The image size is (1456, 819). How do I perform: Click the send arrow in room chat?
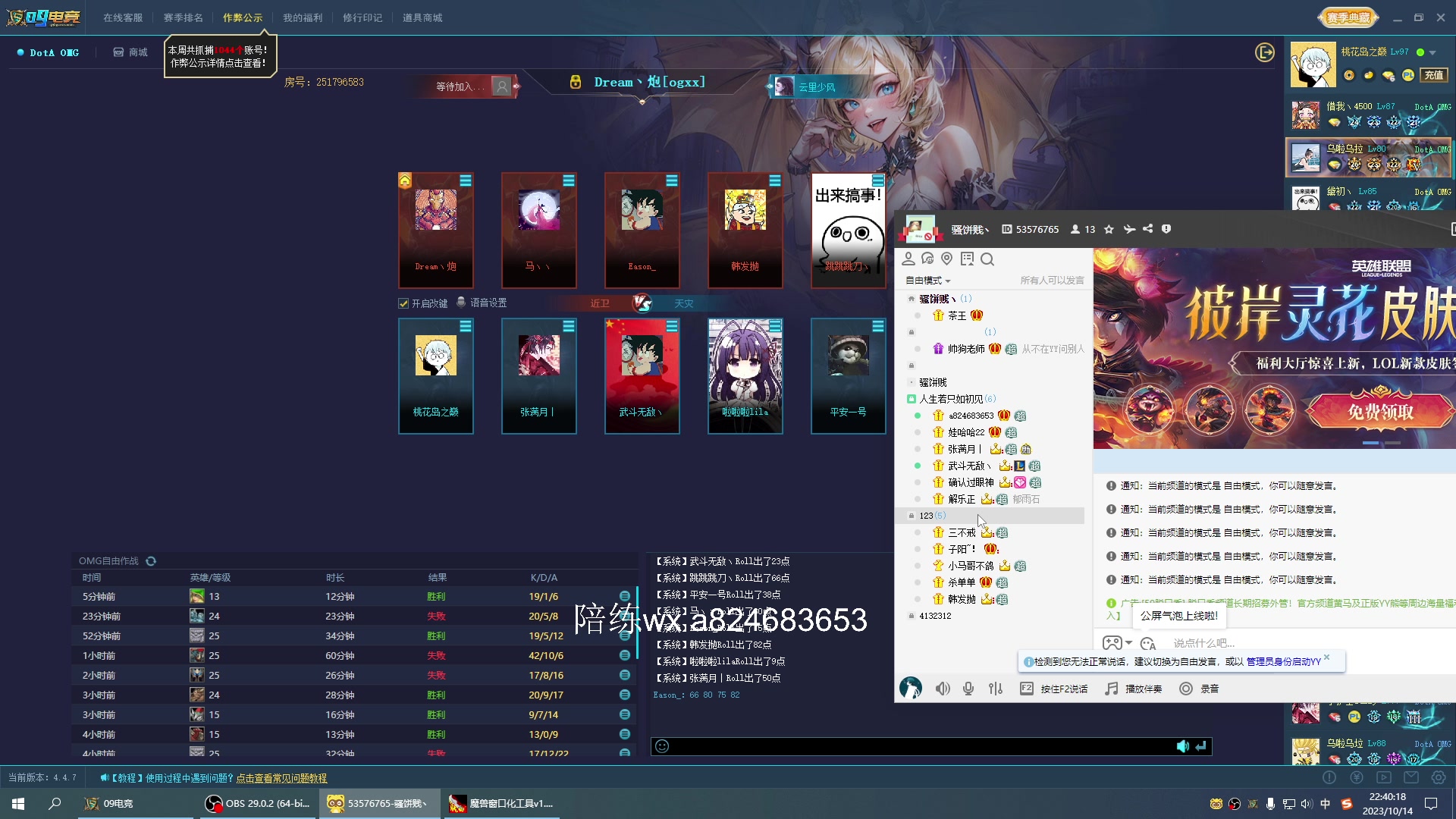pyautogui.click(x=1200, y=746)
